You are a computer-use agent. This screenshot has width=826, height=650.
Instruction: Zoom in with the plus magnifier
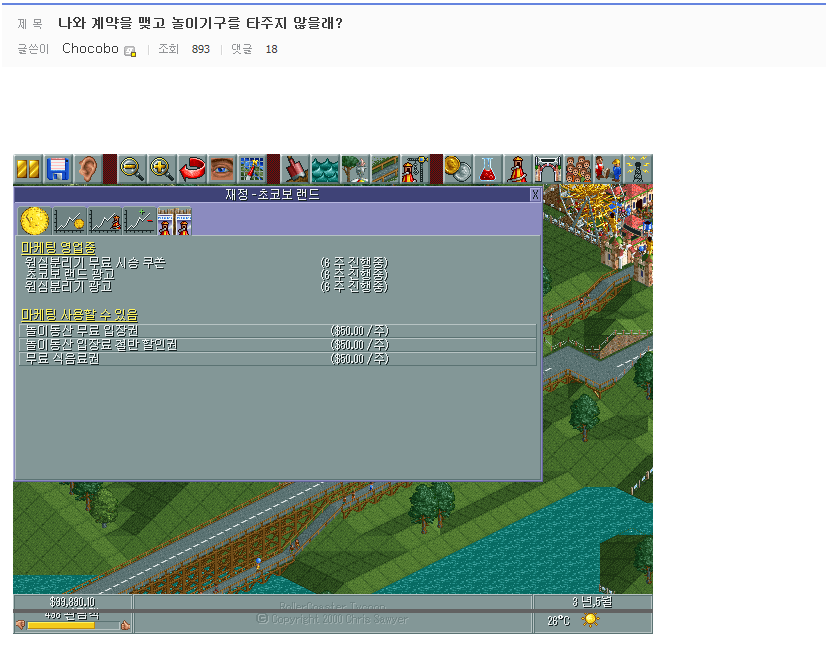[162, 169]
